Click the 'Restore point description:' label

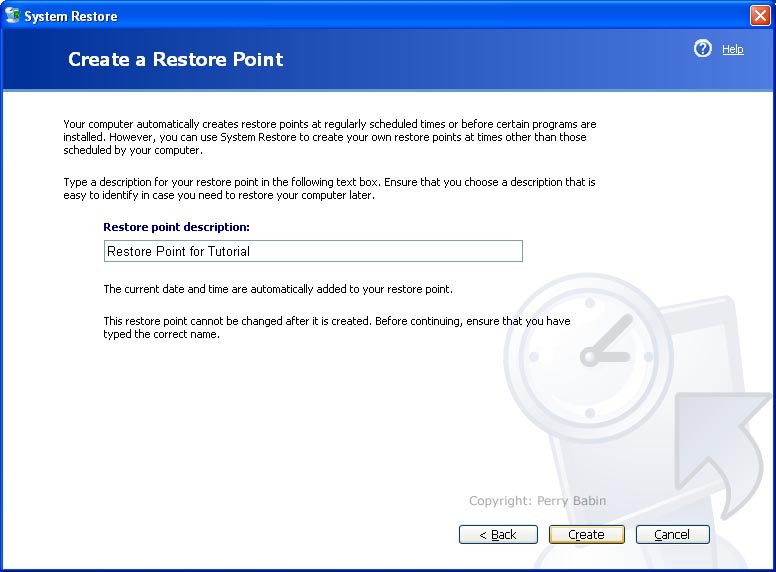point(176,227)
